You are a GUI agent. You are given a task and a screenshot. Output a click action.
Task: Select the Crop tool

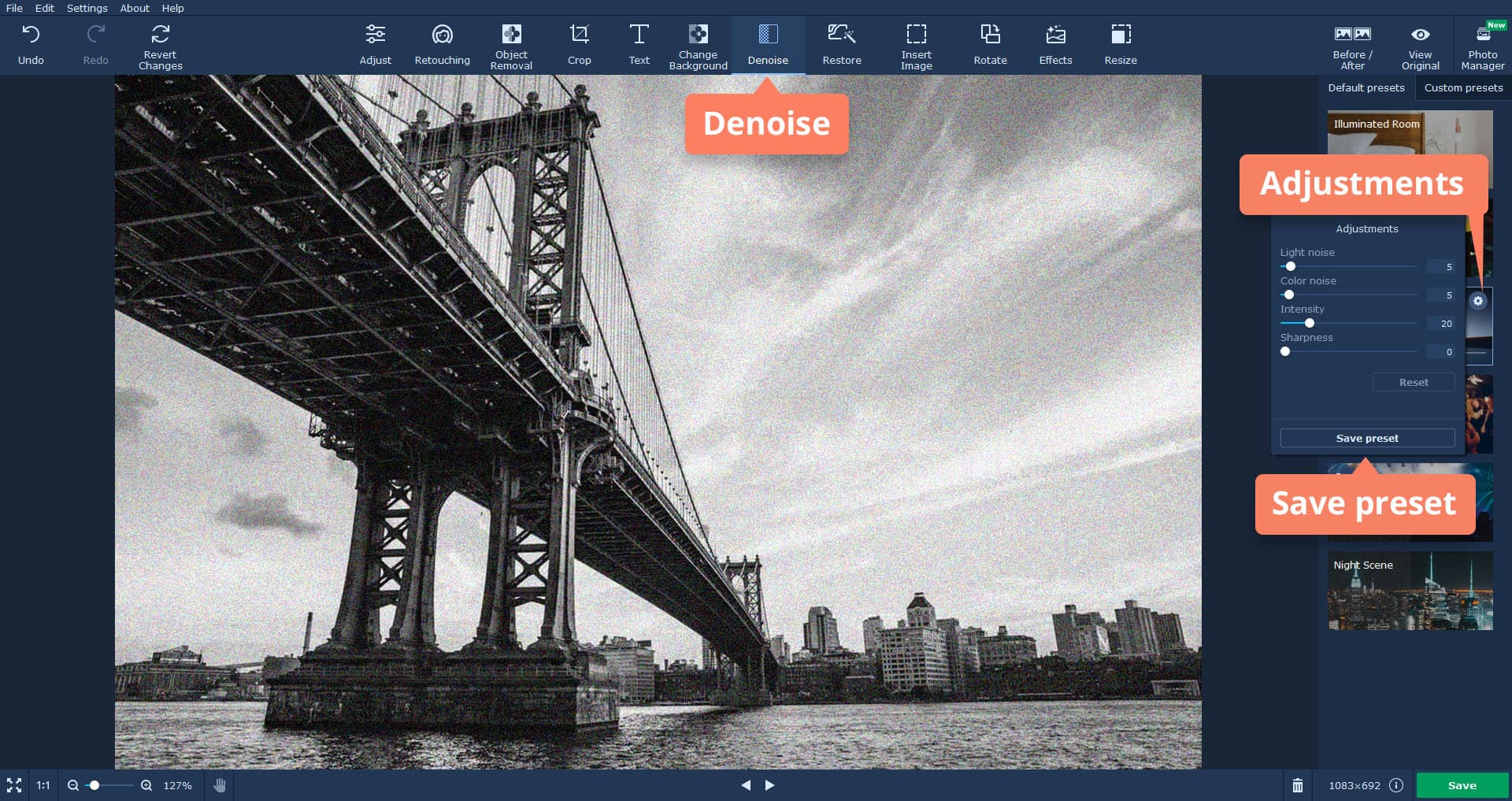tap(580, 46)
